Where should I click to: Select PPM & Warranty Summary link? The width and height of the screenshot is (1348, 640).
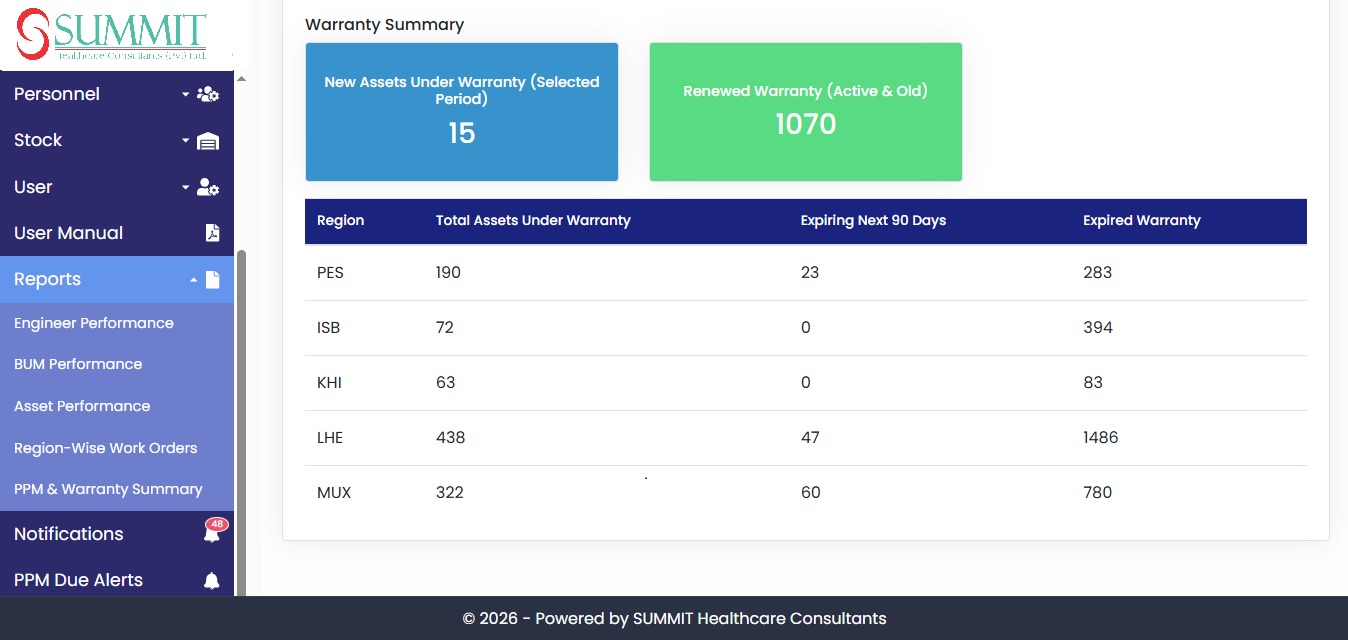[108, 489]
